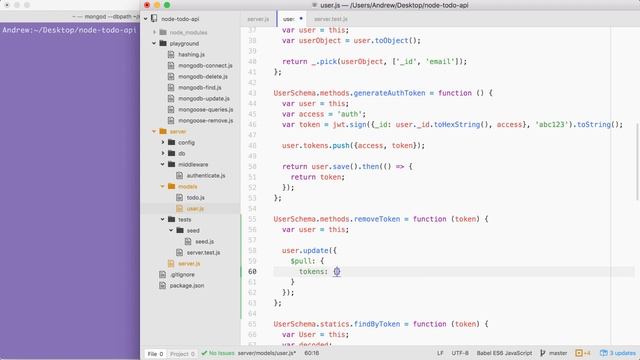Open the File 0 linter scope button

click(x=156, y=353)
